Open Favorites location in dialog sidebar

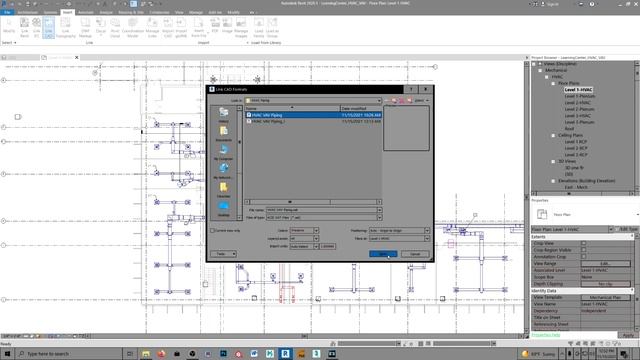223,190
